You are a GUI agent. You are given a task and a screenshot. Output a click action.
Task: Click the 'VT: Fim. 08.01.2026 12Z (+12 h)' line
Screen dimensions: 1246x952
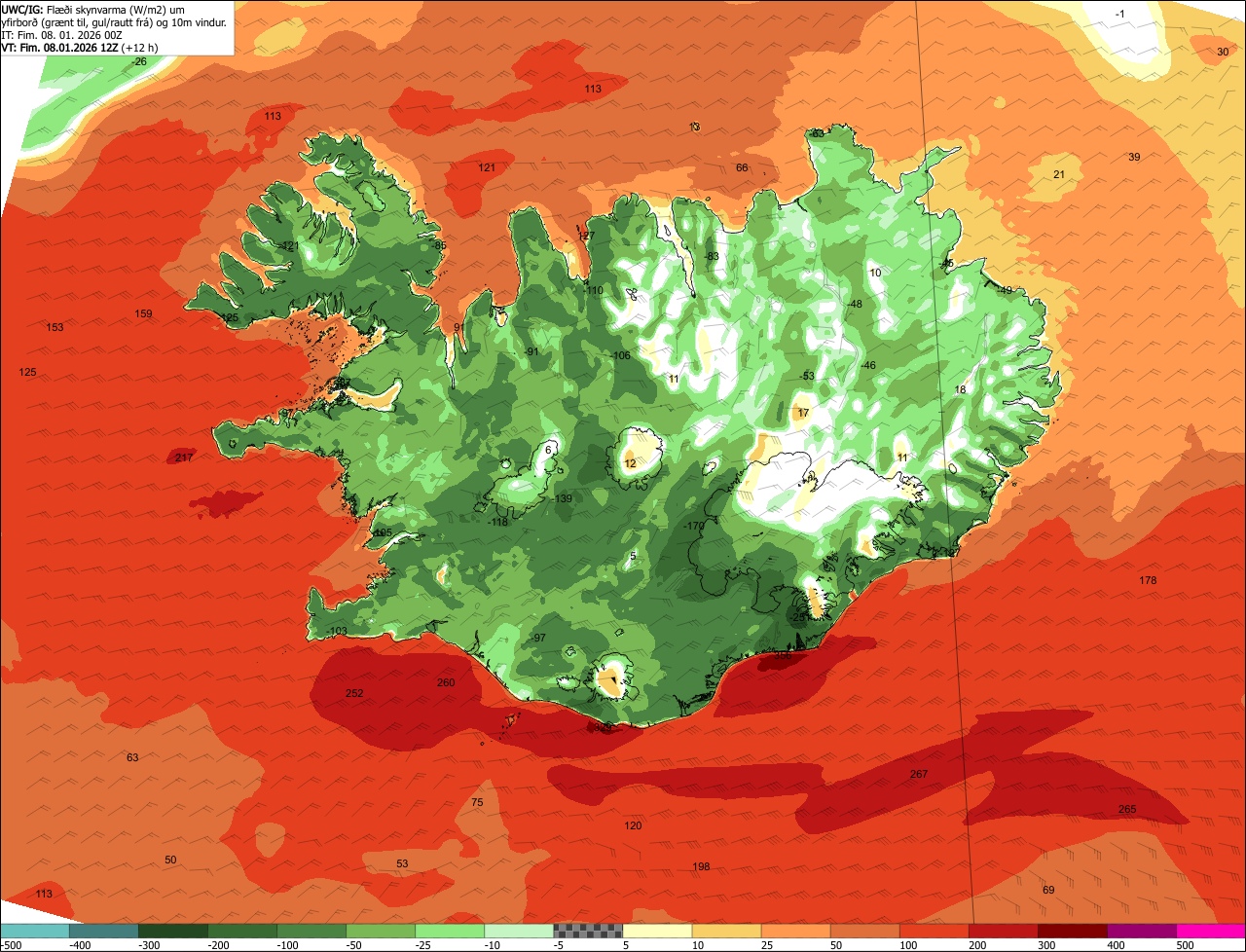[80, 47]
